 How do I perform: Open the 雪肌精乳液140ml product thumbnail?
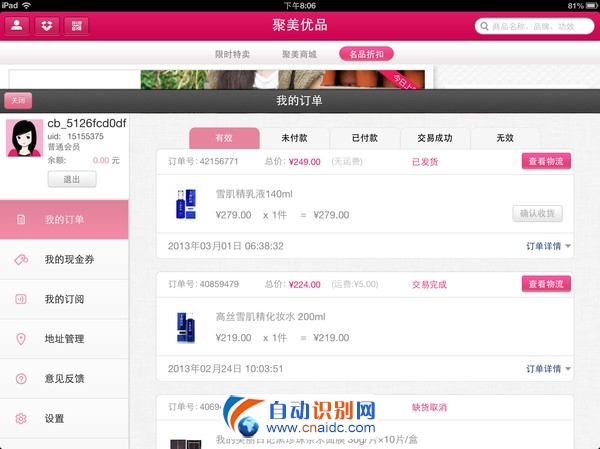click(x=186, y=204)
